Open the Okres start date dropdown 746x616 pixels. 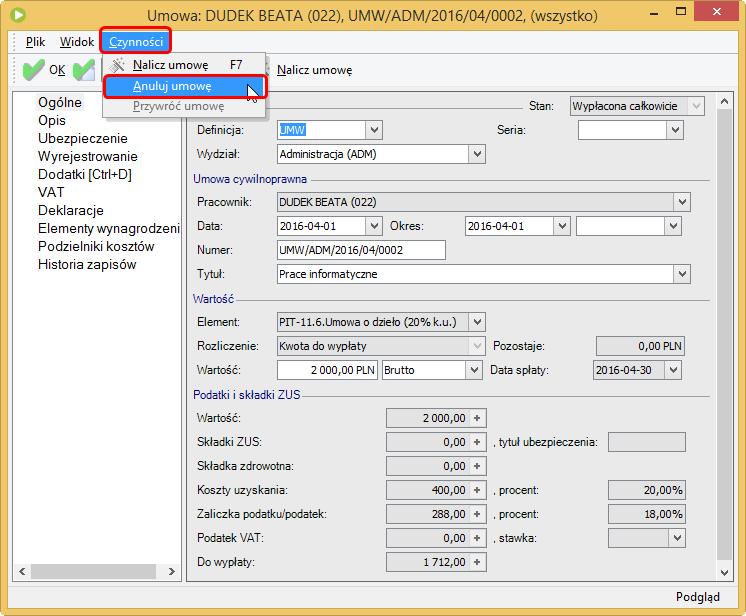[562, 226]
